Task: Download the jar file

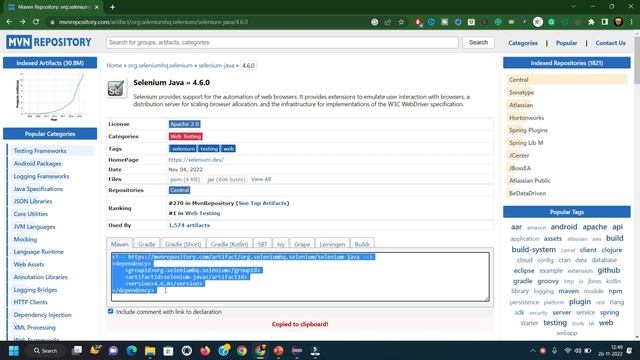Action: [226, 179]
